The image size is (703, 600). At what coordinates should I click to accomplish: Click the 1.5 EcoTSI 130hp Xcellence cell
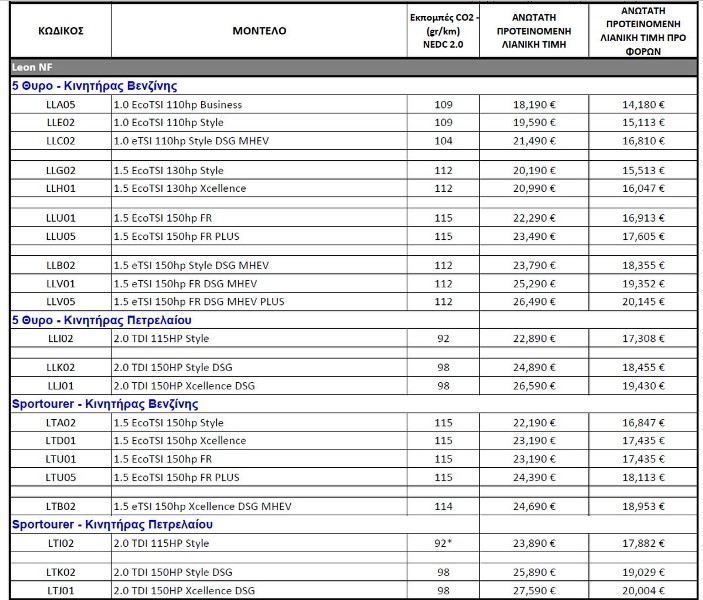click(x=259, y=188)
